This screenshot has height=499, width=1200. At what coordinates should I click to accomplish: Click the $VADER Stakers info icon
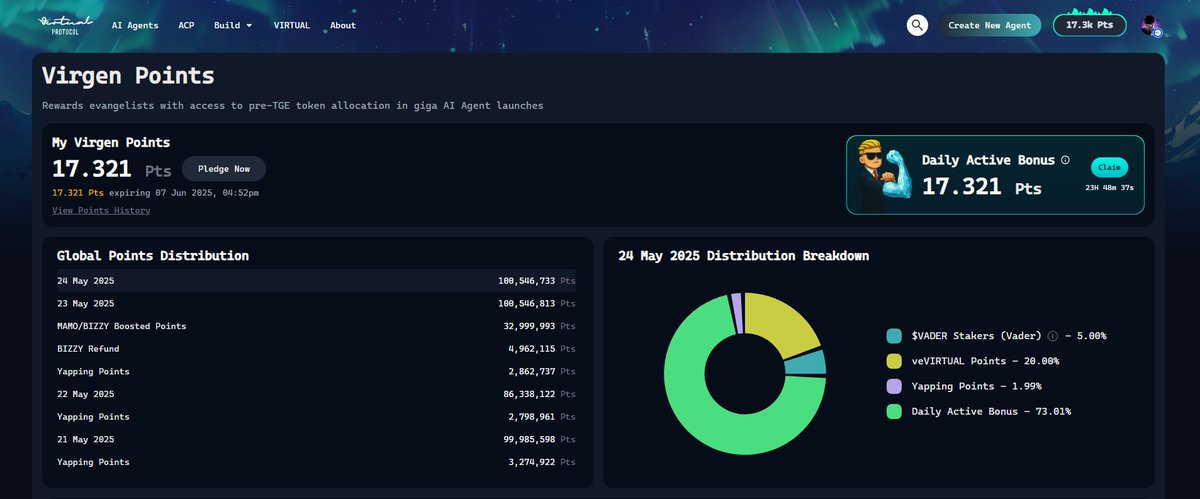coord(1053,336)
